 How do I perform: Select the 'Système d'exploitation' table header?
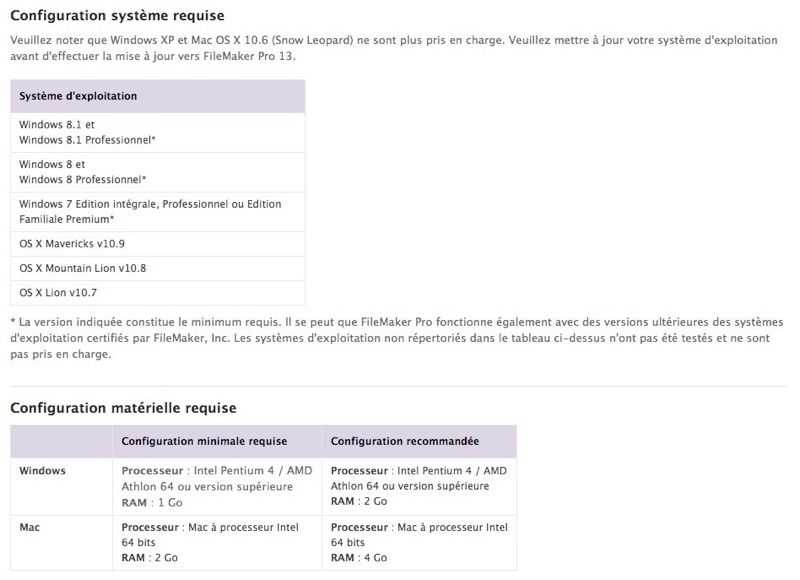(158, 96)
